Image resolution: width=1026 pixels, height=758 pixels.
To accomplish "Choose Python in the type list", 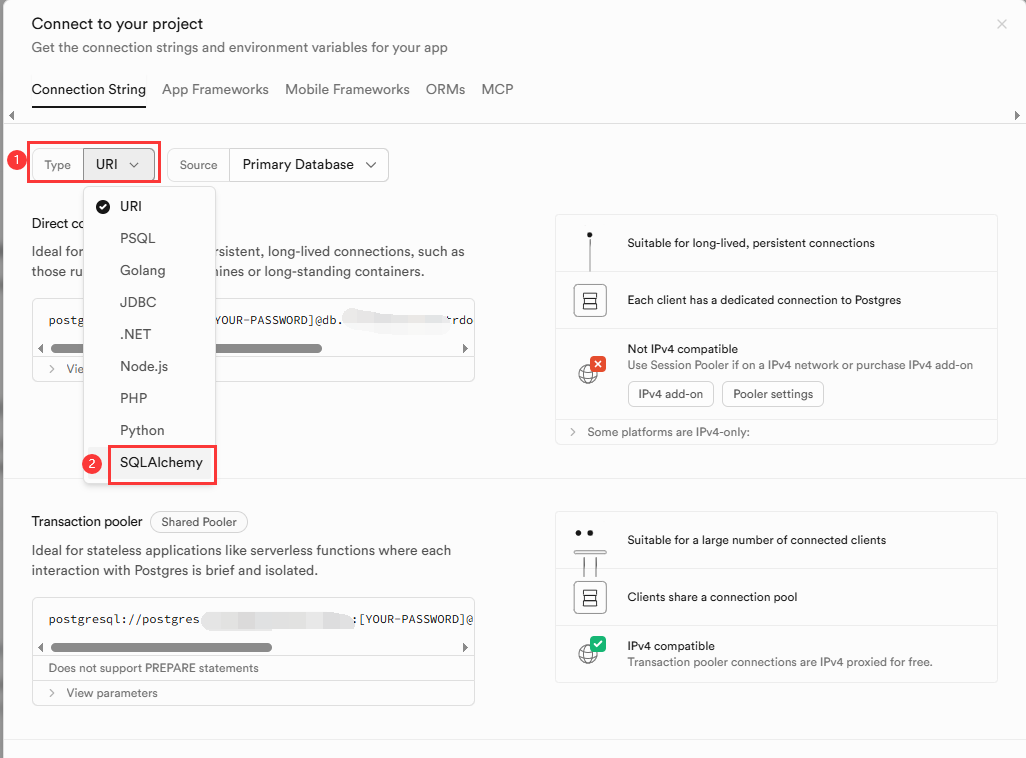I will point(142,430).
